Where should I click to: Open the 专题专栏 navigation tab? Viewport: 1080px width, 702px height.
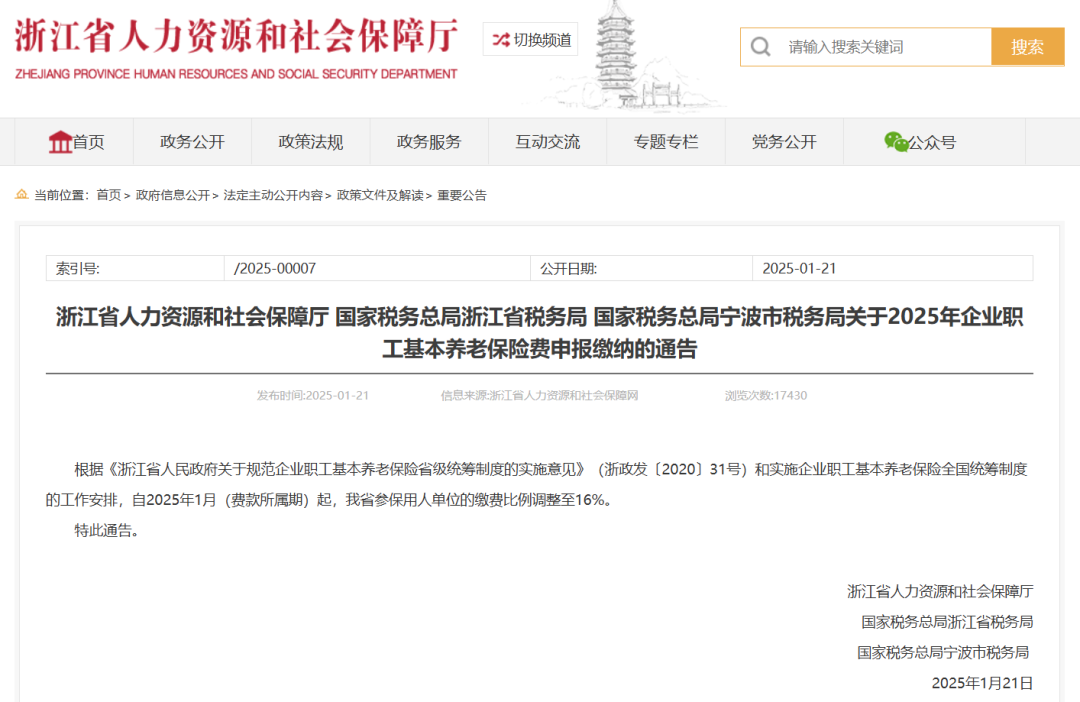[x=665, y=142]
